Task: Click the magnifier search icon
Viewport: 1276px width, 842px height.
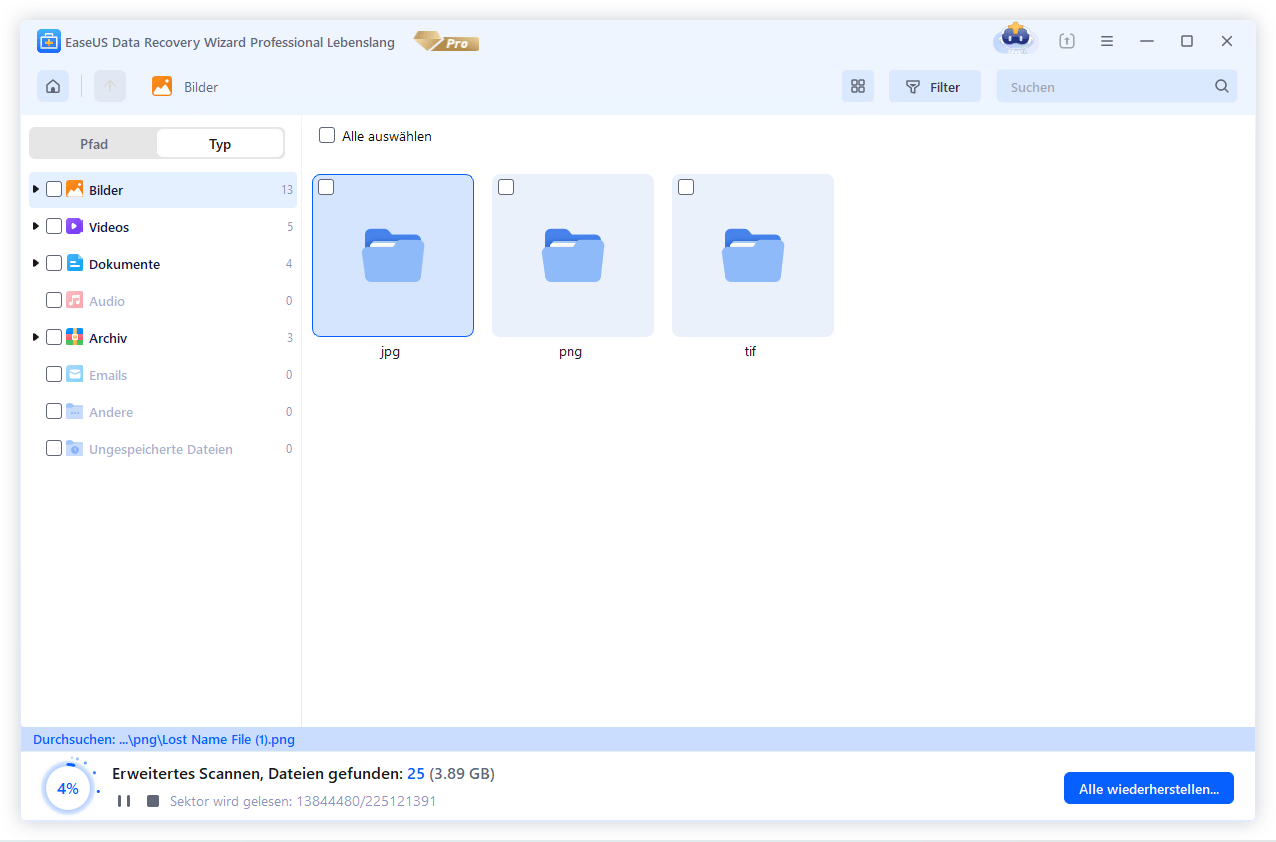Action: coord(1222,87)
